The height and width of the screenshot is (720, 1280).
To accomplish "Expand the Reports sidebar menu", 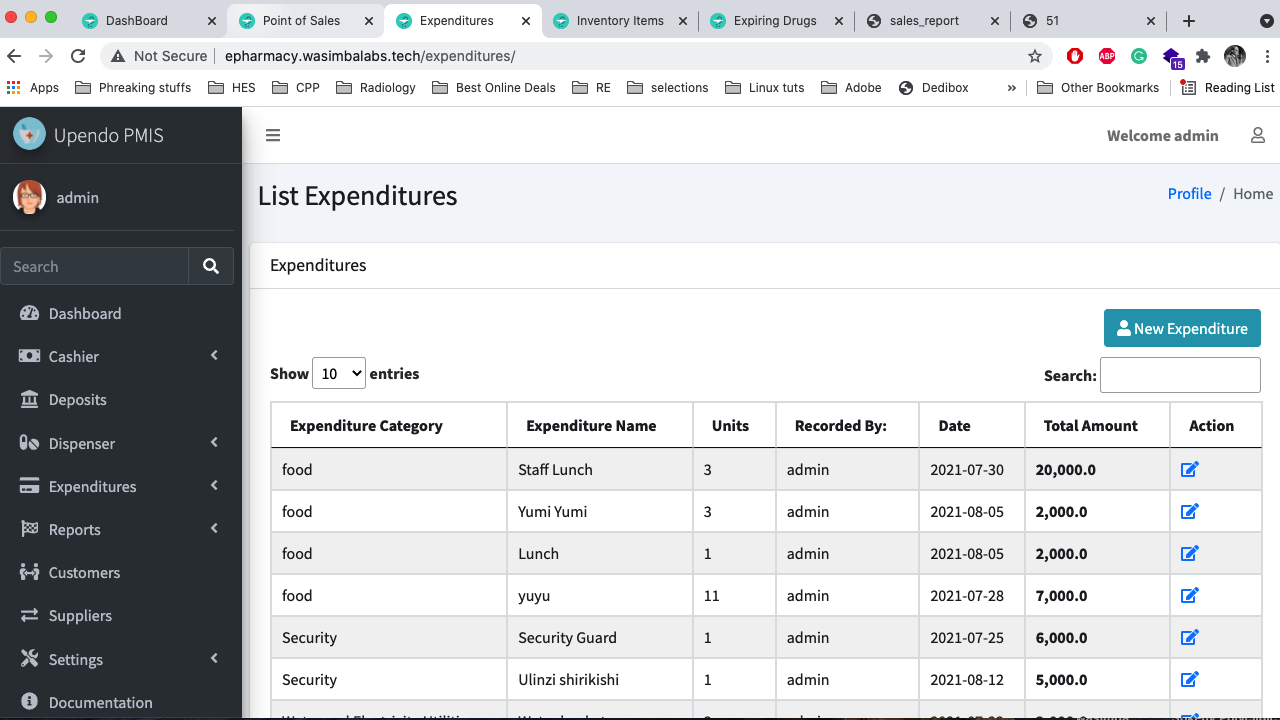I will tap(120, 529).
